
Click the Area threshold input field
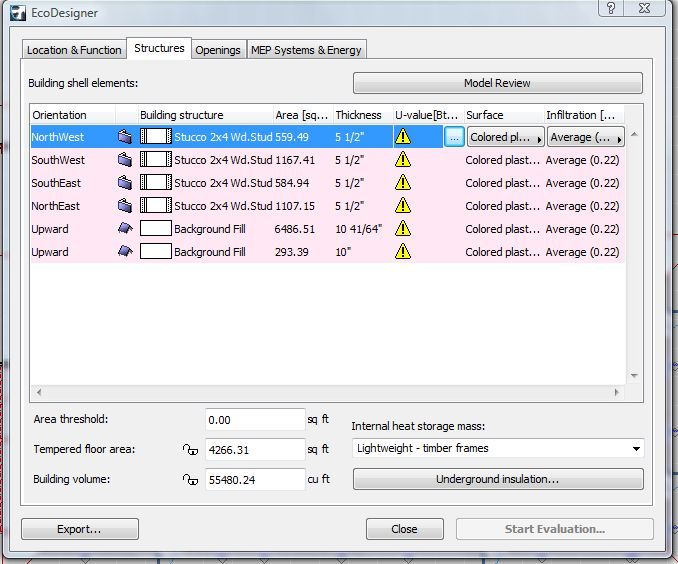[x=255, y=420]
